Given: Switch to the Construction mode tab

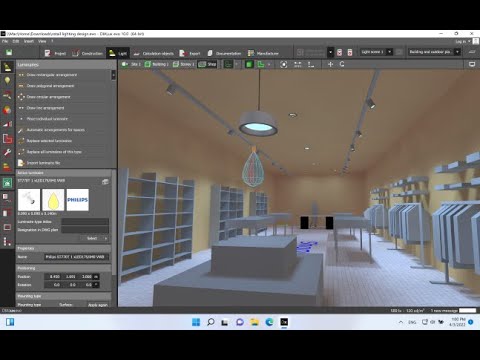Looking at the screenshot, I should coord(88,53).
